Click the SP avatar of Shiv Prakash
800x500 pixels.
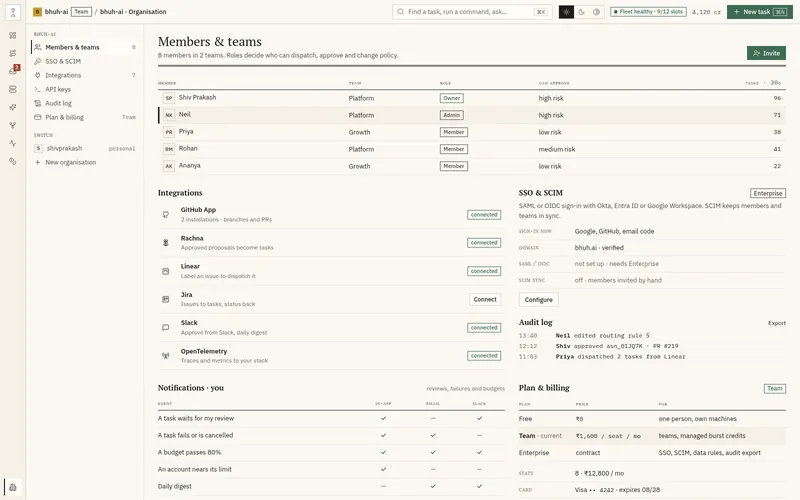click(x=169, y=98)
